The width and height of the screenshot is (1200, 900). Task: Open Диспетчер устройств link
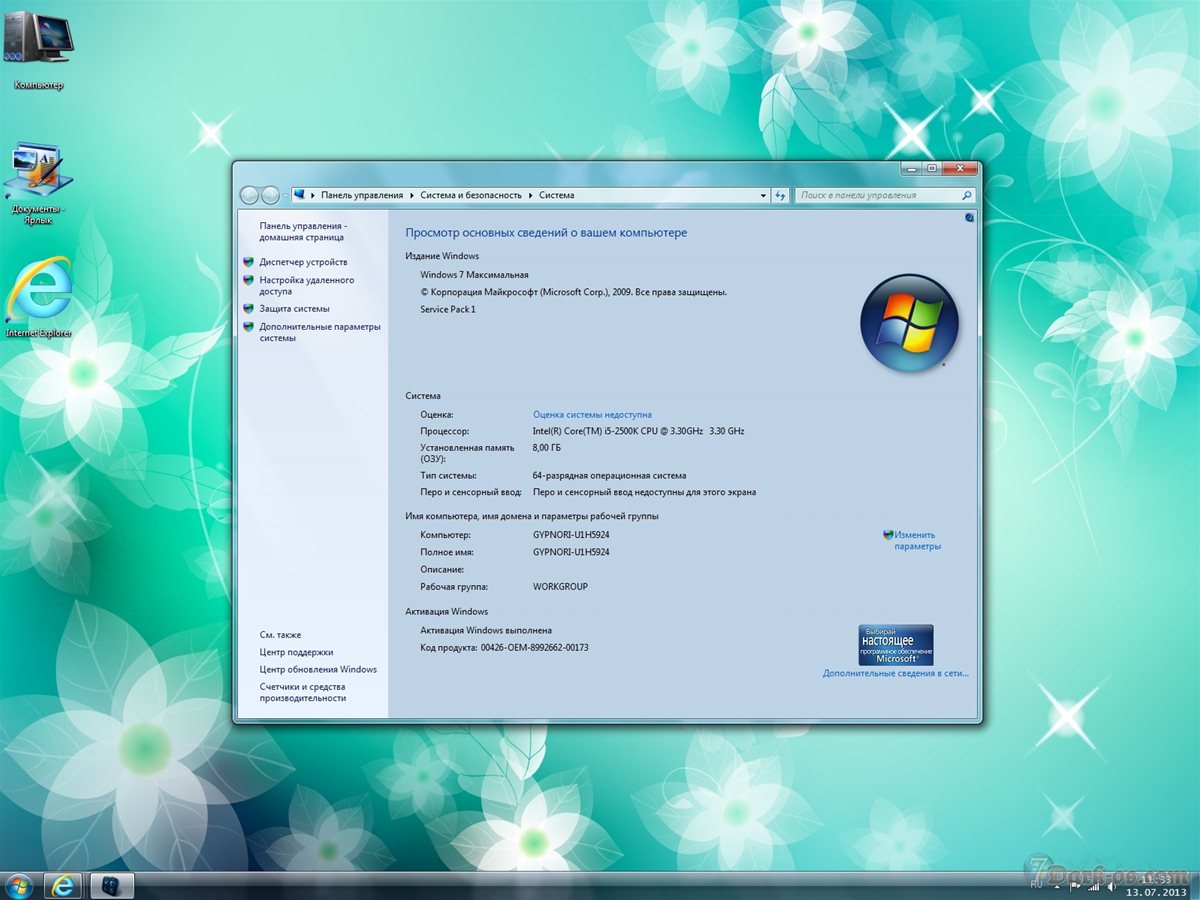[303, 262]
